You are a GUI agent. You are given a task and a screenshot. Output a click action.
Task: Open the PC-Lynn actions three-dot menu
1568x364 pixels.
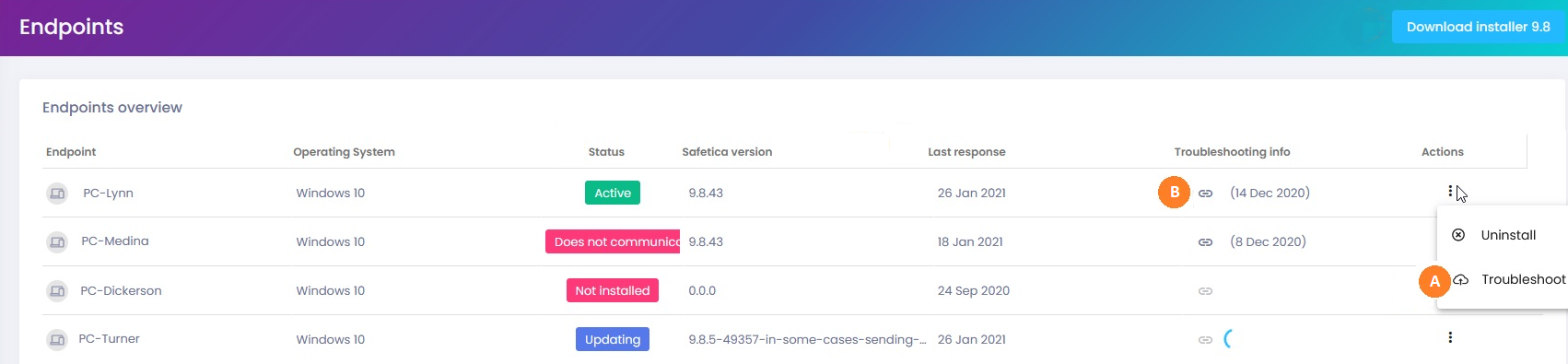click(1450, 192)
